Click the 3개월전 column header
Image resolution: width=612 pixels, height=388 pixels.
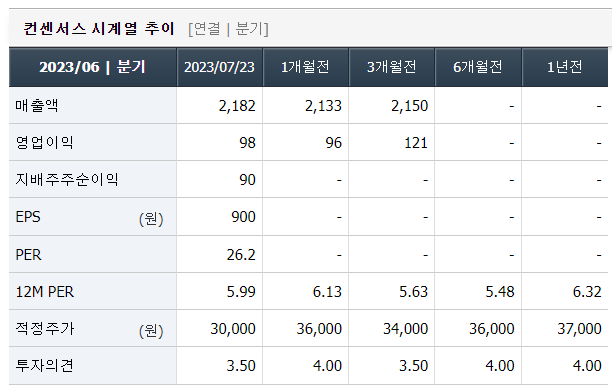pos(391,67)
